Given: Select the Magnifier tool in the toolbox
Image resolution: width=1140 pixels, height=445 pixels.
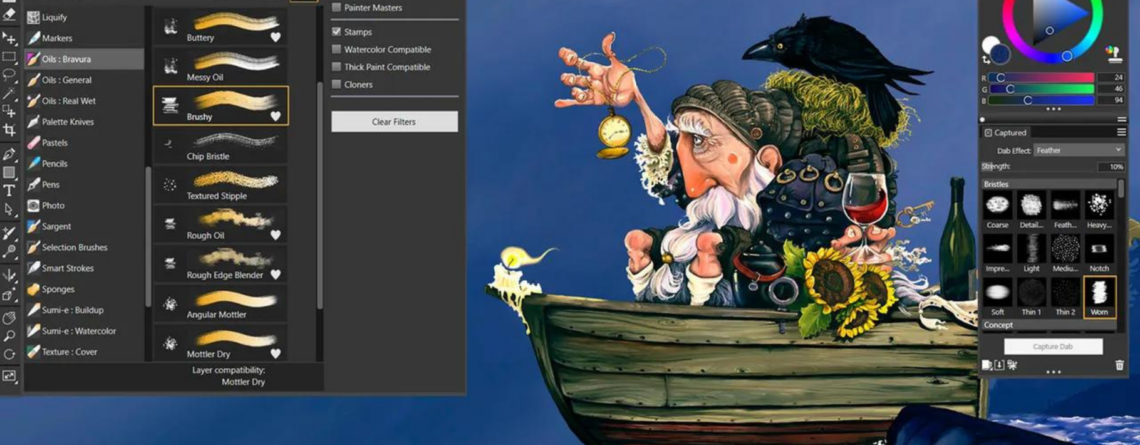Looking at the screenshot, I should point(9,337).
